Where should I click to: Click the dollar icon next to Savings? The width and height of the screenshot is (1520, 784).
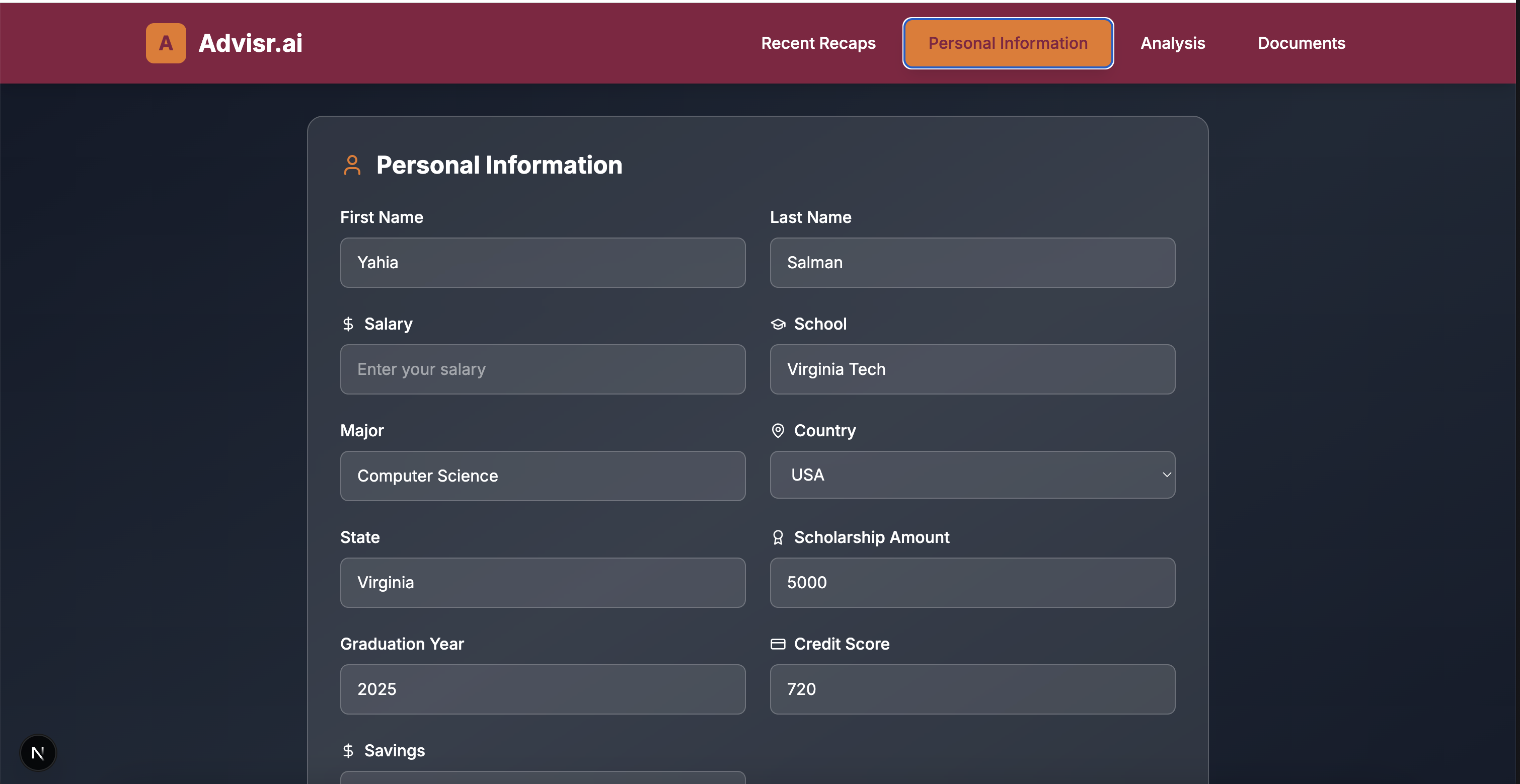[348, 750]
